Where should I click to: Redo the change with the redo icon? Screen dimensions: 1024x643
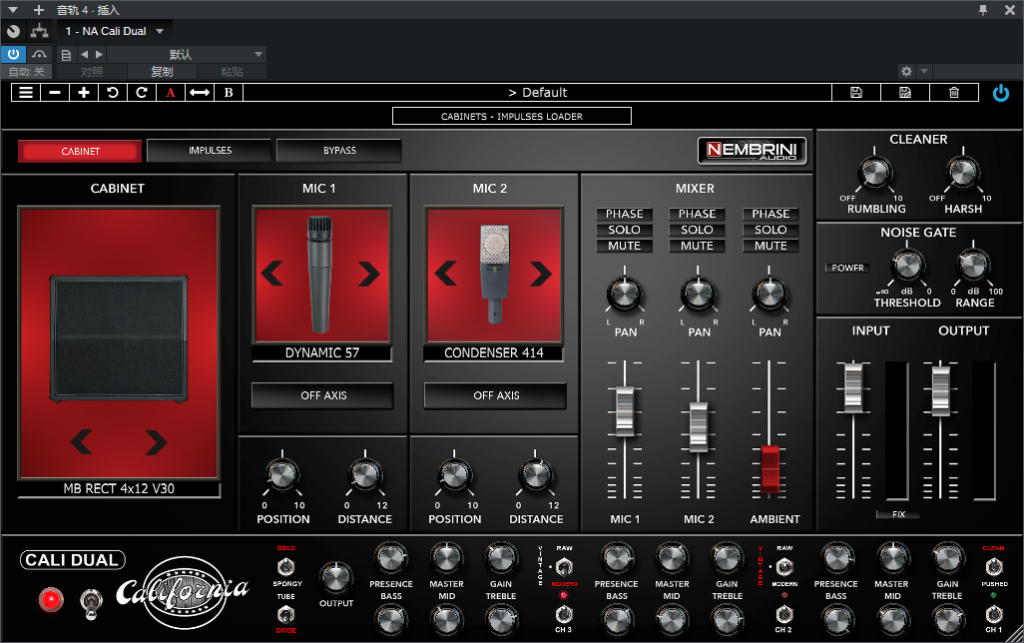pos(141,93)
